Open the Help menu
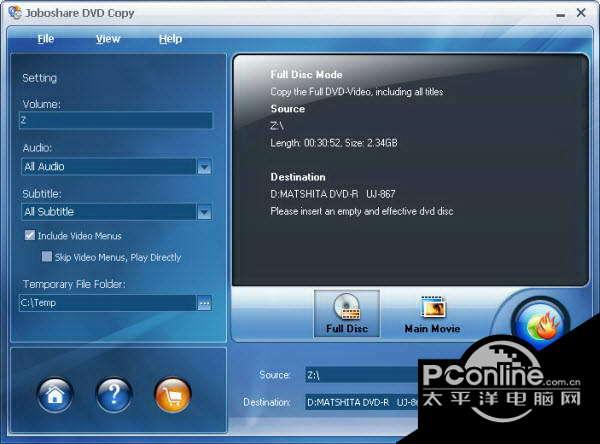 pos(170,39)
